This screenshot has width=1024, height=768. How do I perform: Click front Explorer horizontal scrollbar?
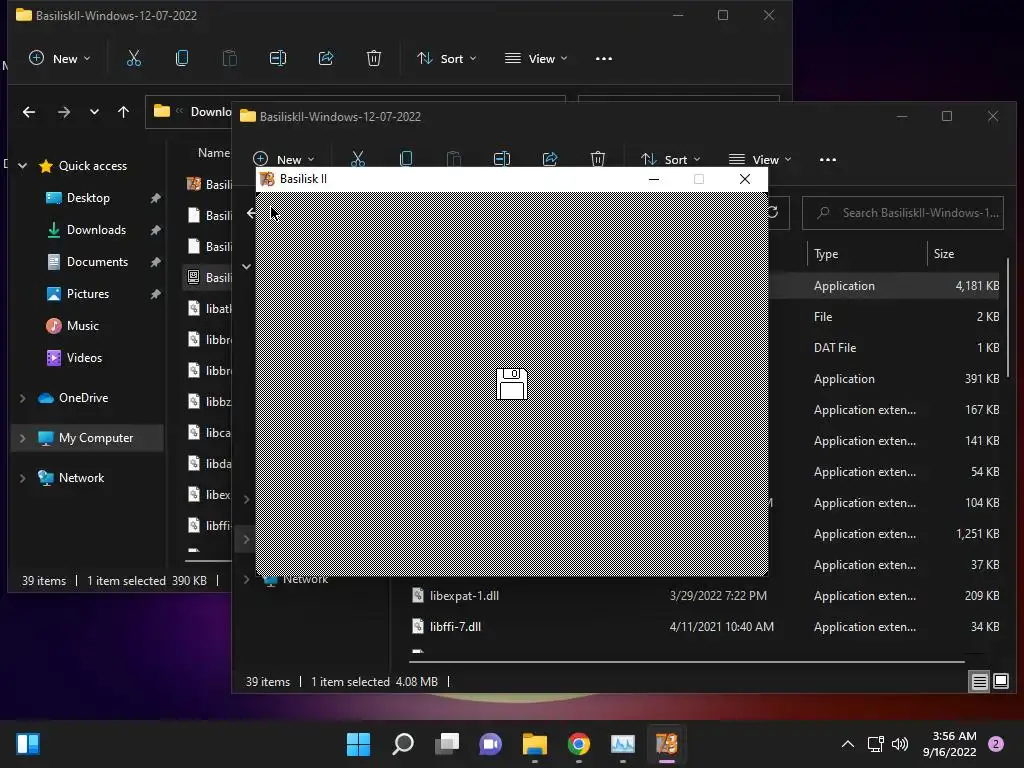686,662
